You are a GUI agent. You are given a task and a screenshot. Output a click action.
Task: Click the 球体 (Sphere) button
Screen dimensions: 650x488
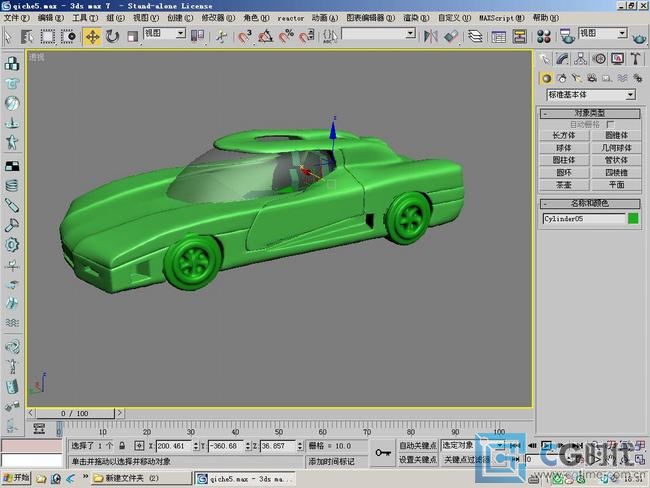tap(564, 148)
